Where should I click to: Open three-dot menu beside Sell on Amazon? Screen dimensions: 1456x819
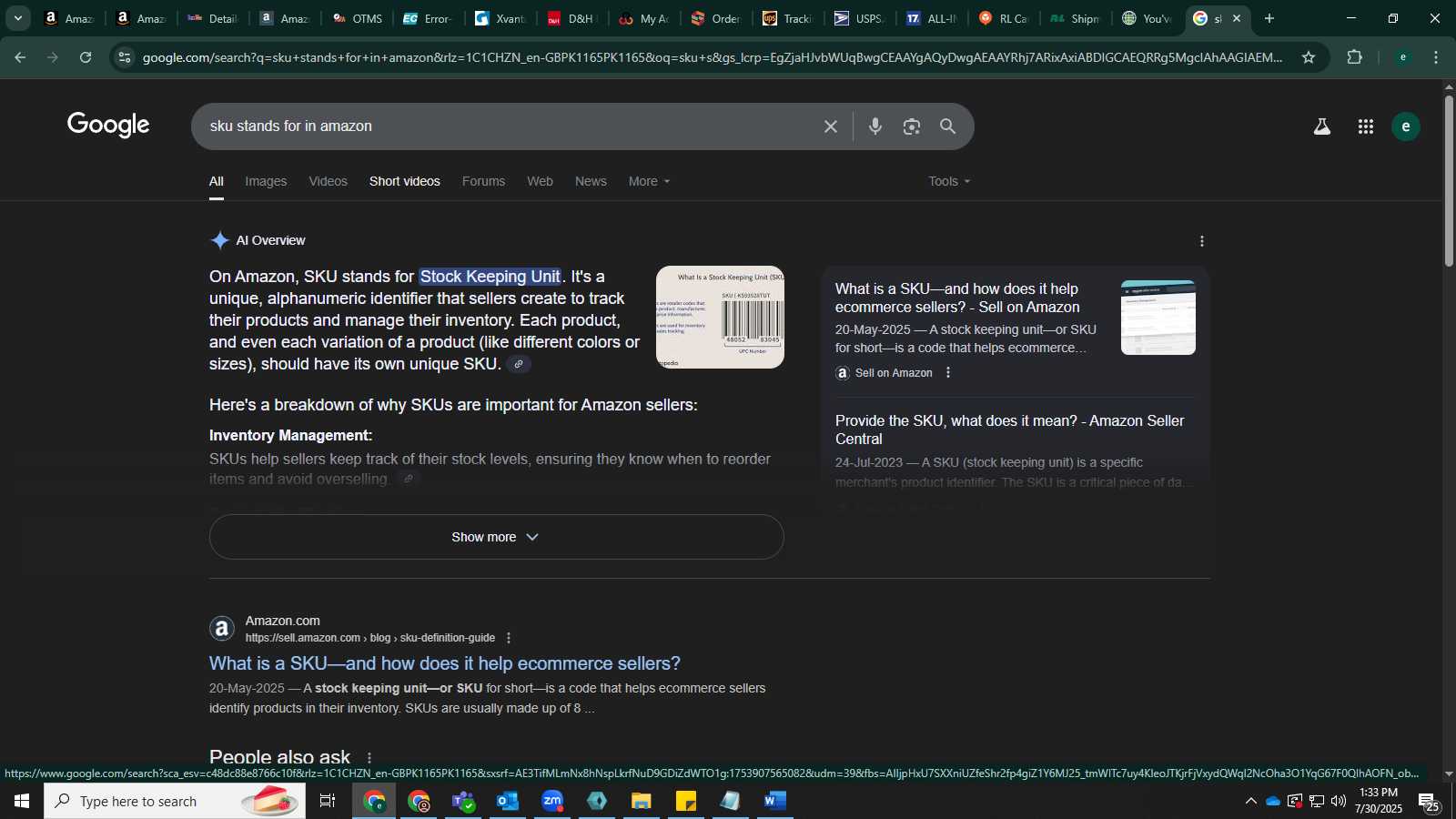(948, 373)
